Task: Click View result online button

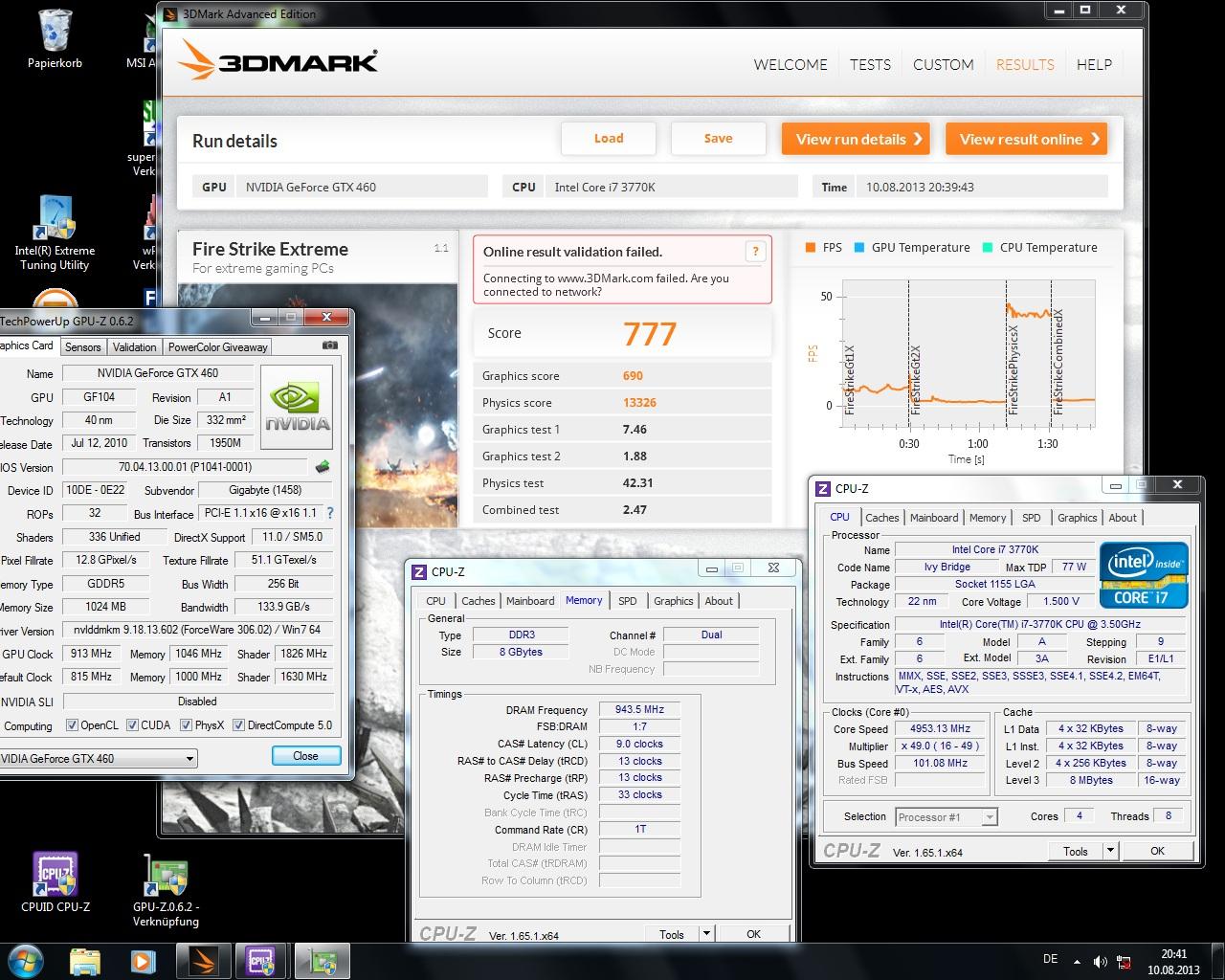Action: tap(1026, 139)
